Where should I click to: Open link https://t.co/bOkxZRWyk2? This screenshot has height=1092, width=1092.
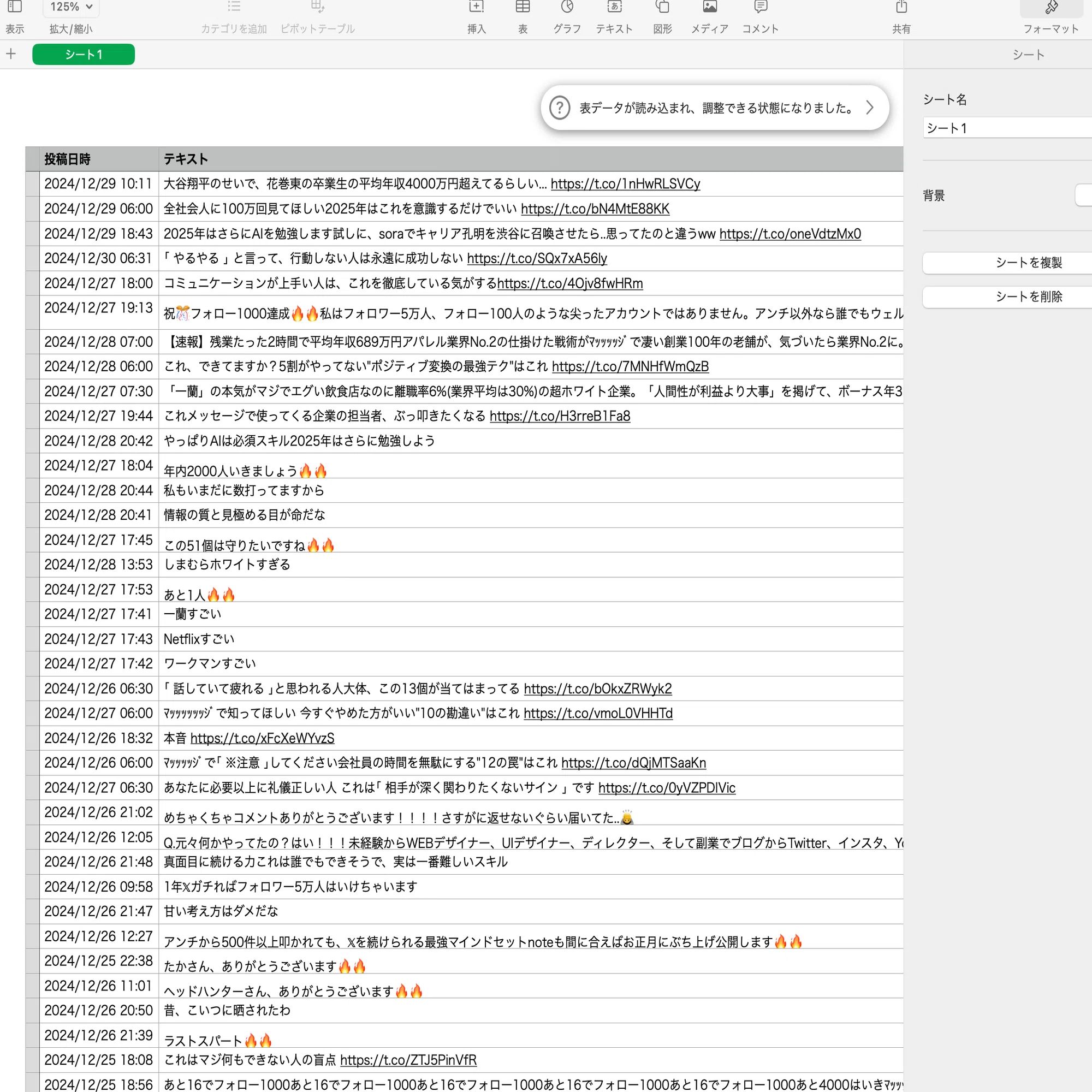pos(597,689)
